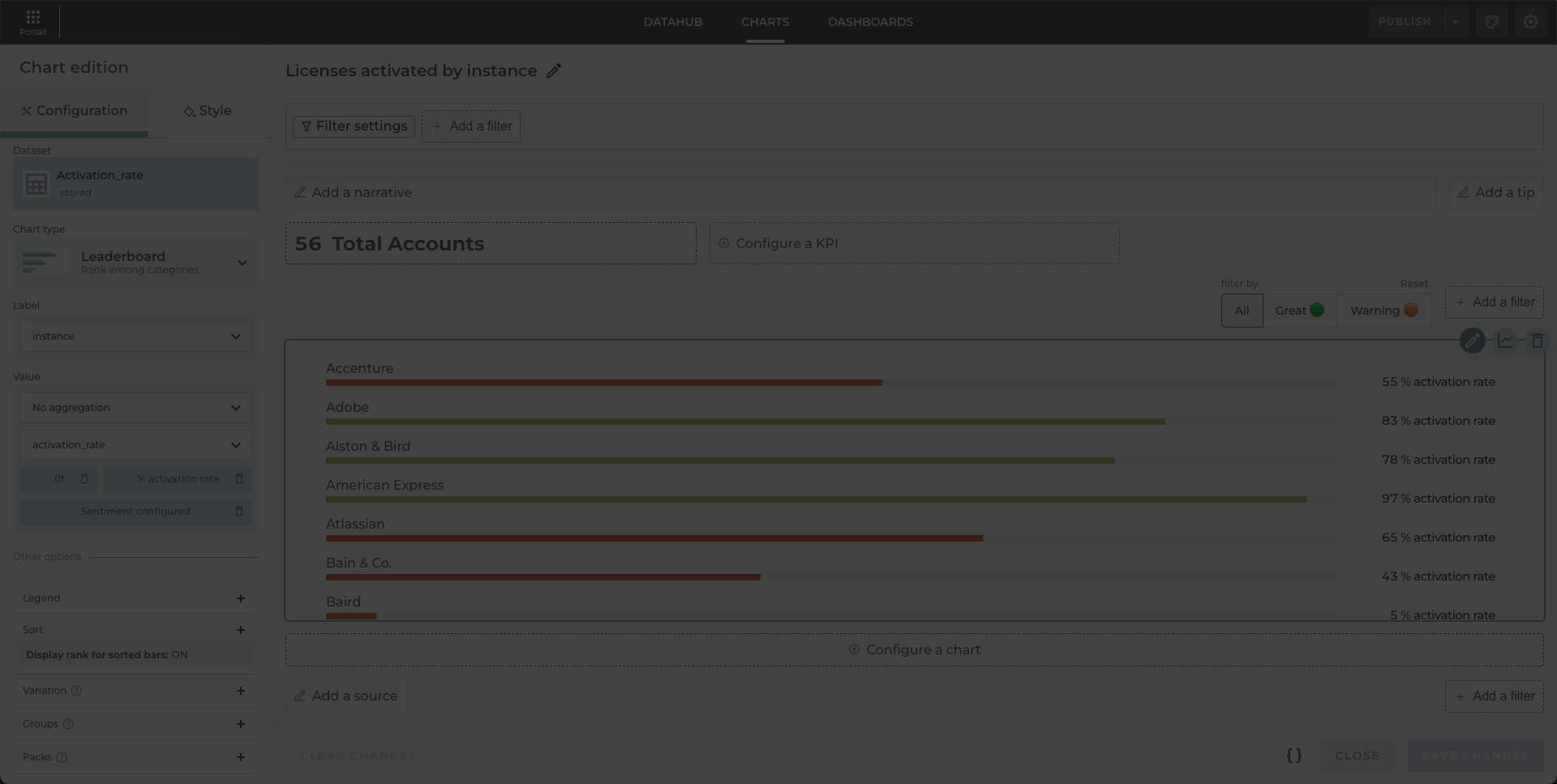Click the line chart icon above leaderboard

tap(1505, 341)
